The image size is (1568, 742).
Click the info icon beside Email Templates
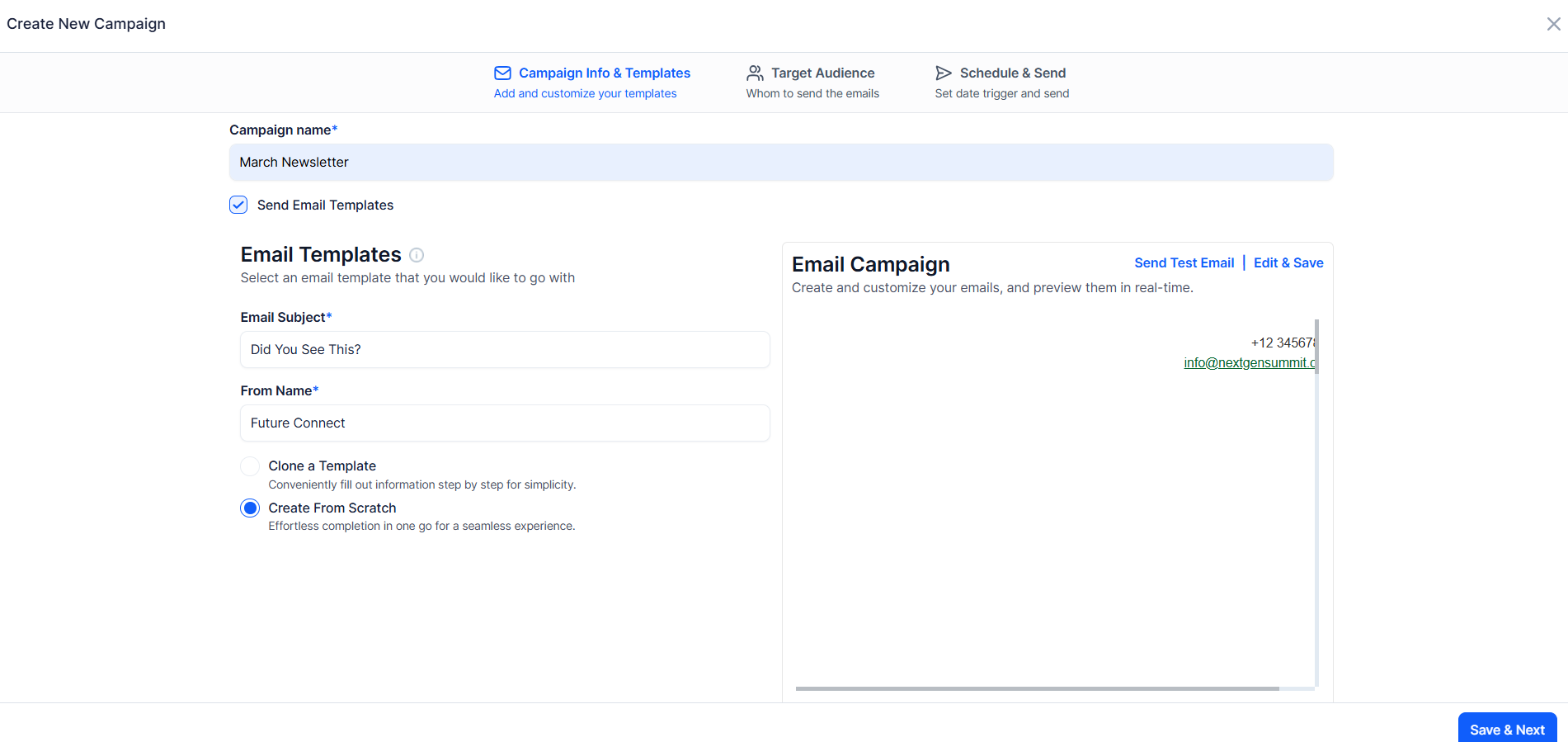point(417,255)
